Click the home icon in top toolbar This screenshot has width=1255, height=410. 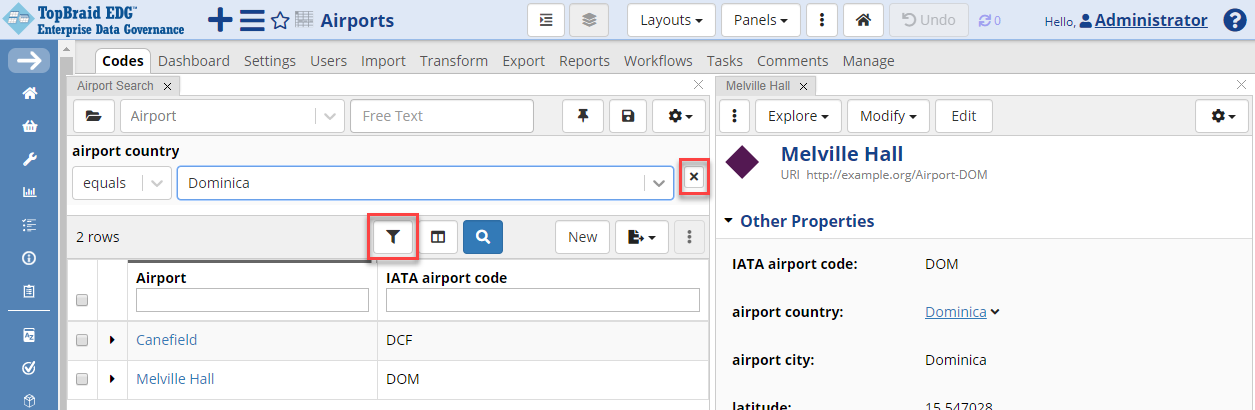point(862,20)
